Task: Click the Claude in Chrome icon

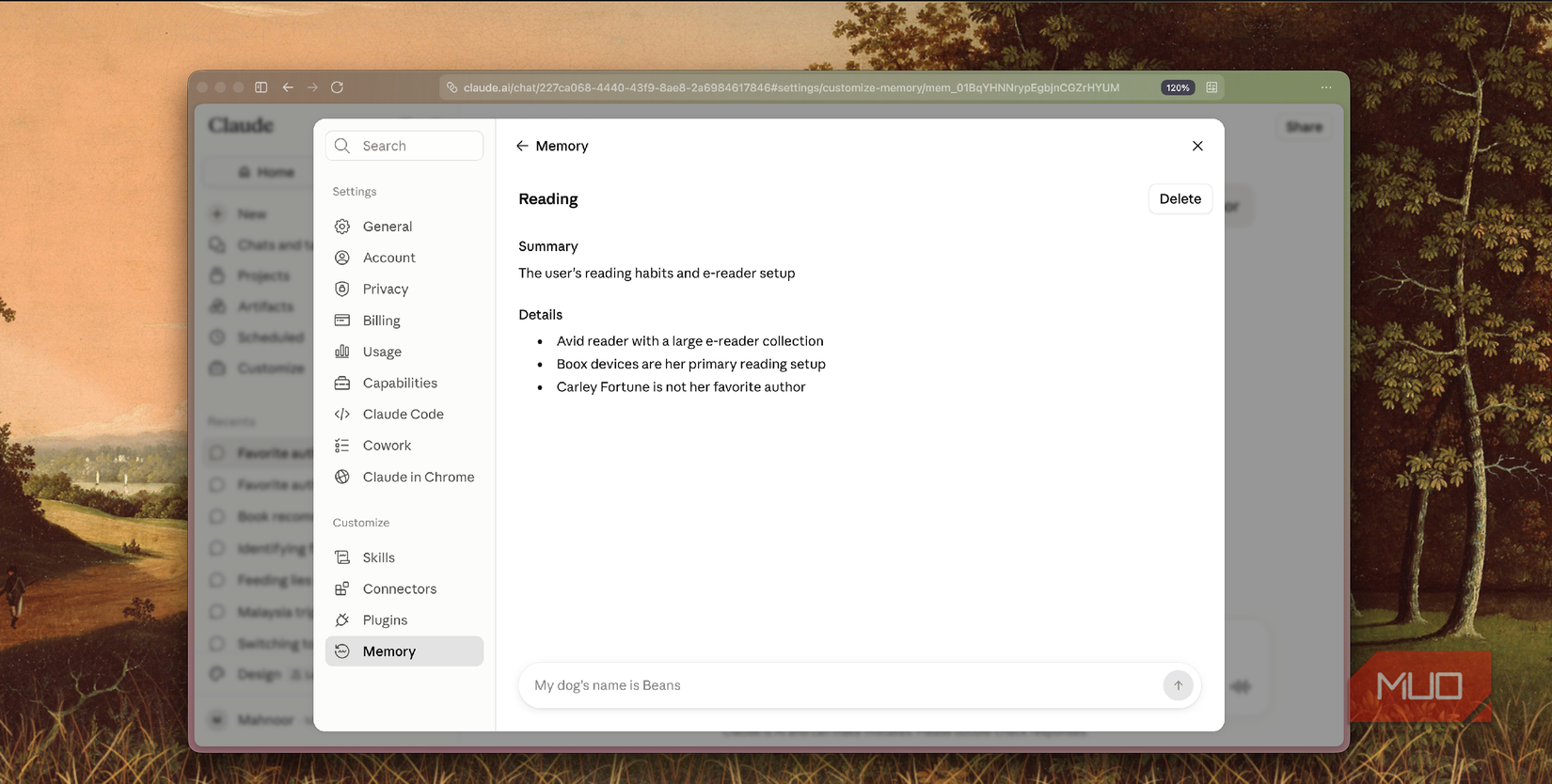Action: point(342,478)
